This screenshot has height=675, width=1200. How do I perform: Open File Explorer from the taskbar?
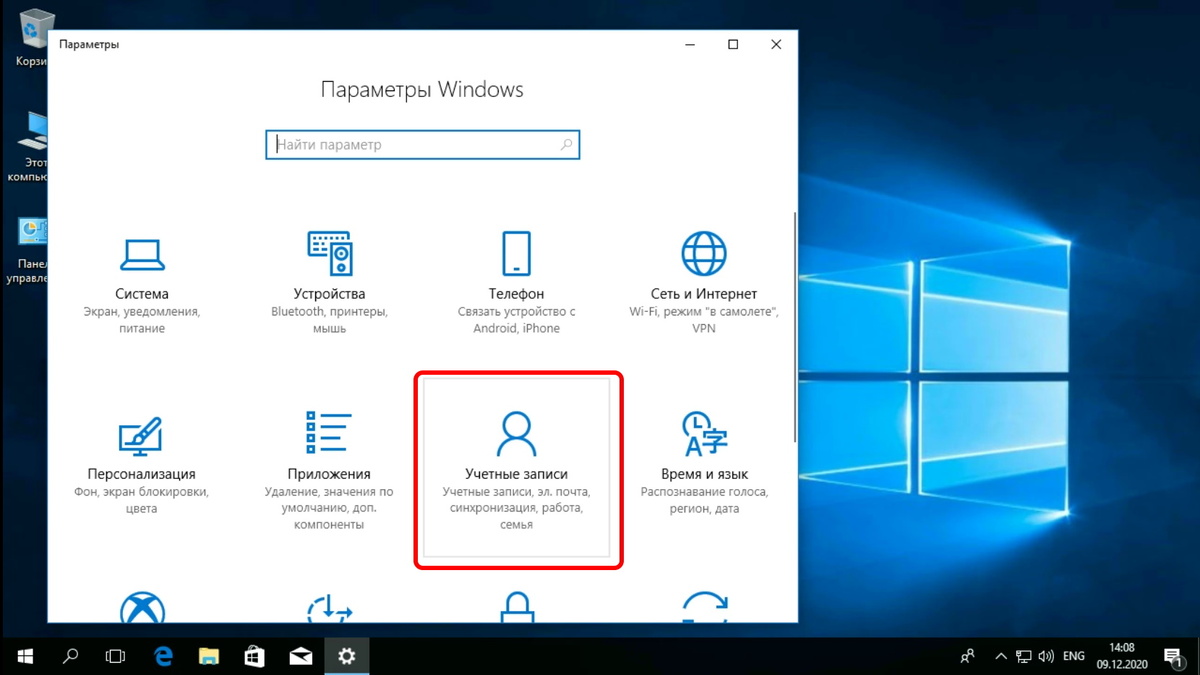click(x=209, y=656)
